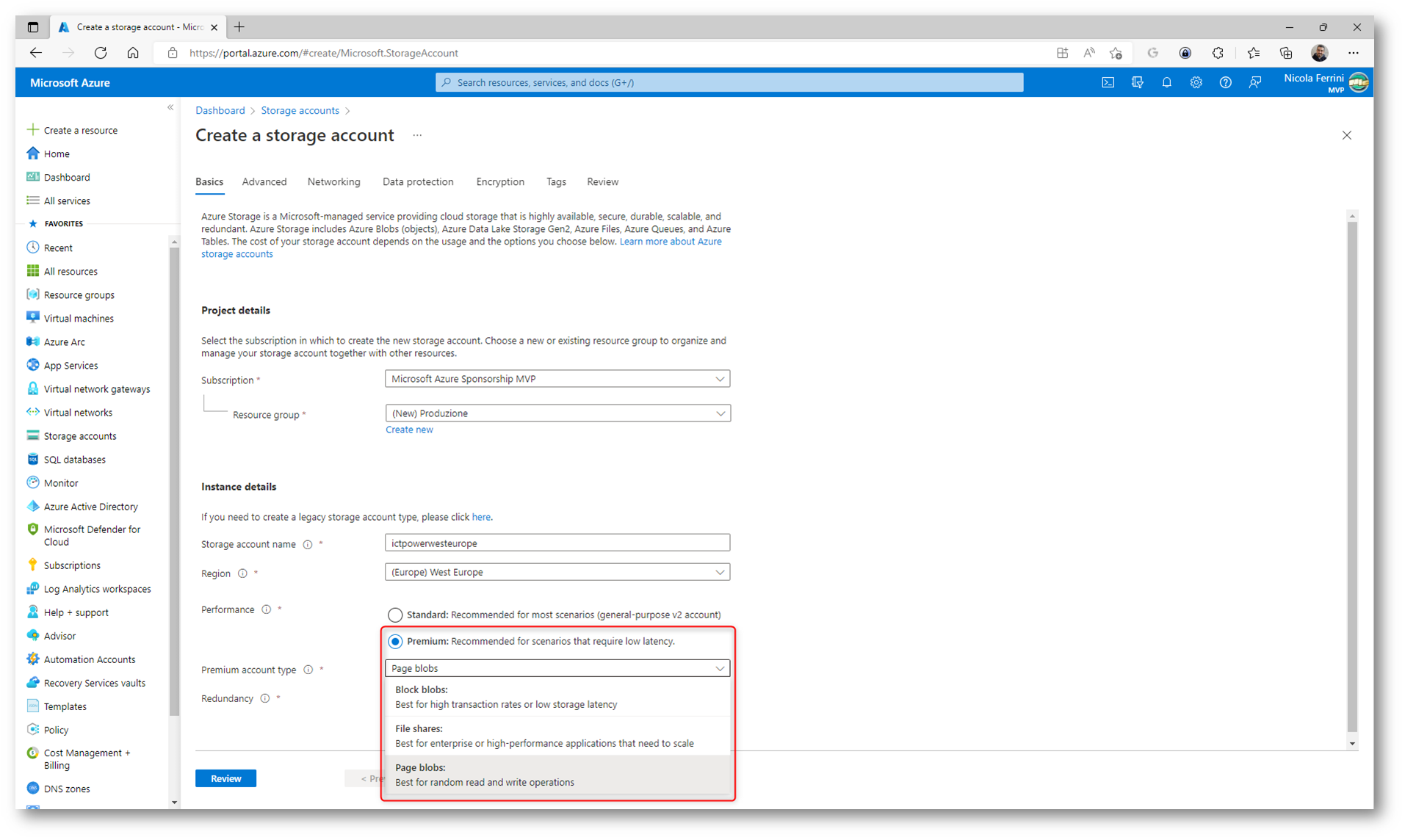
Task: Click the legacy storage account 'here' link
Action: pyautogui.click(x=481, y=517)
